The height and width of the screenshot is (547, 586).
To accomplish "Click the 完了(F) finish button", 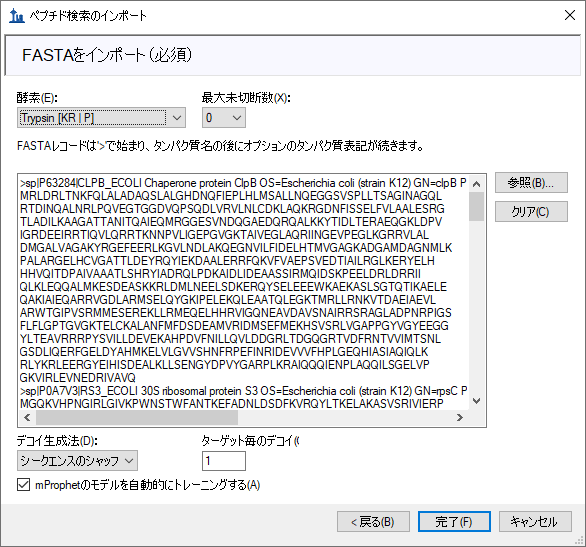I will pos(454,522).
